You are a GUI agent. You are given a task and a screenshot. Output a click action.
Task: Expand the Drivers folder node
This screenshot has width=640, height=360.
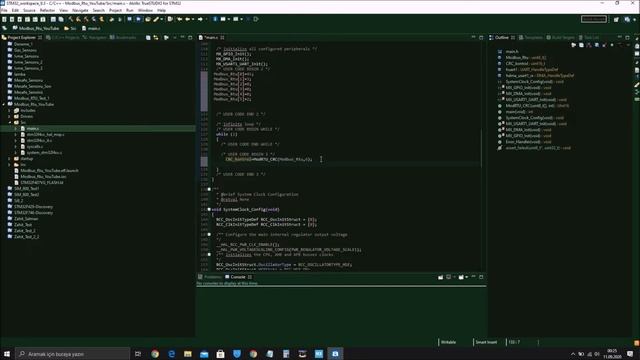(9, 116)
